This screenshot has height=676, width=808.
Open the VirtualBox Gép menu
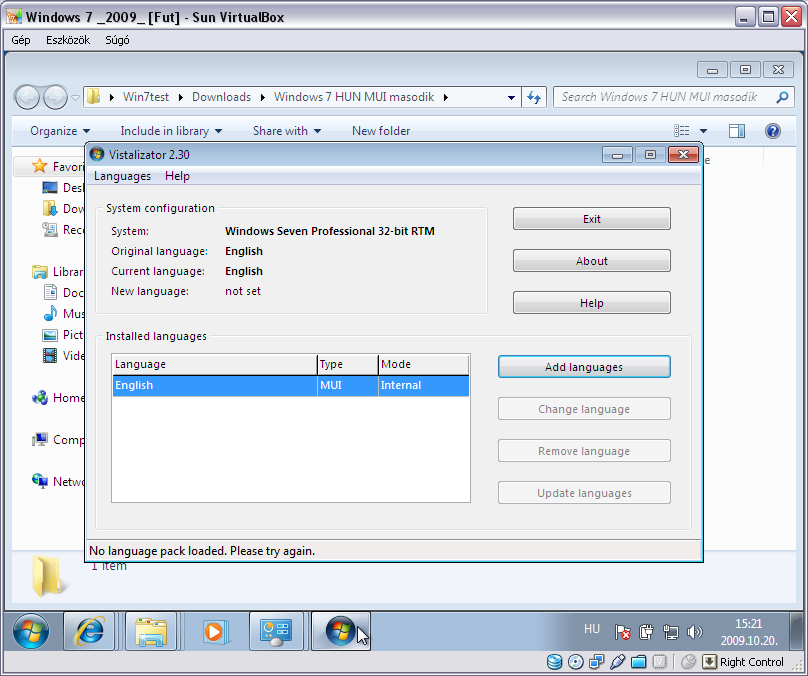21,40
